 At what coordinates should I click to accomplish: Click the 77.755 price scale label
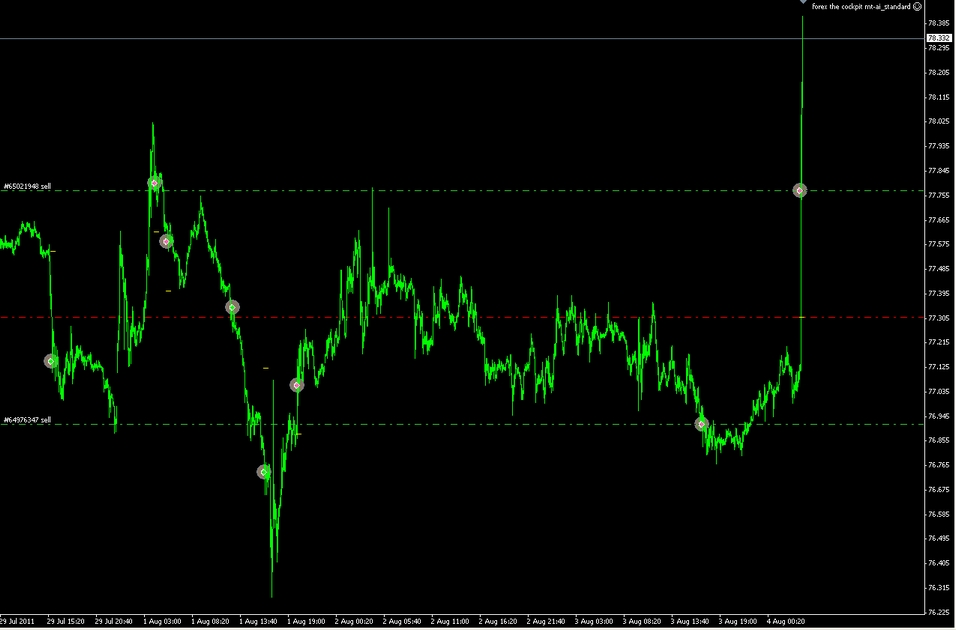[x=939, y=195]
